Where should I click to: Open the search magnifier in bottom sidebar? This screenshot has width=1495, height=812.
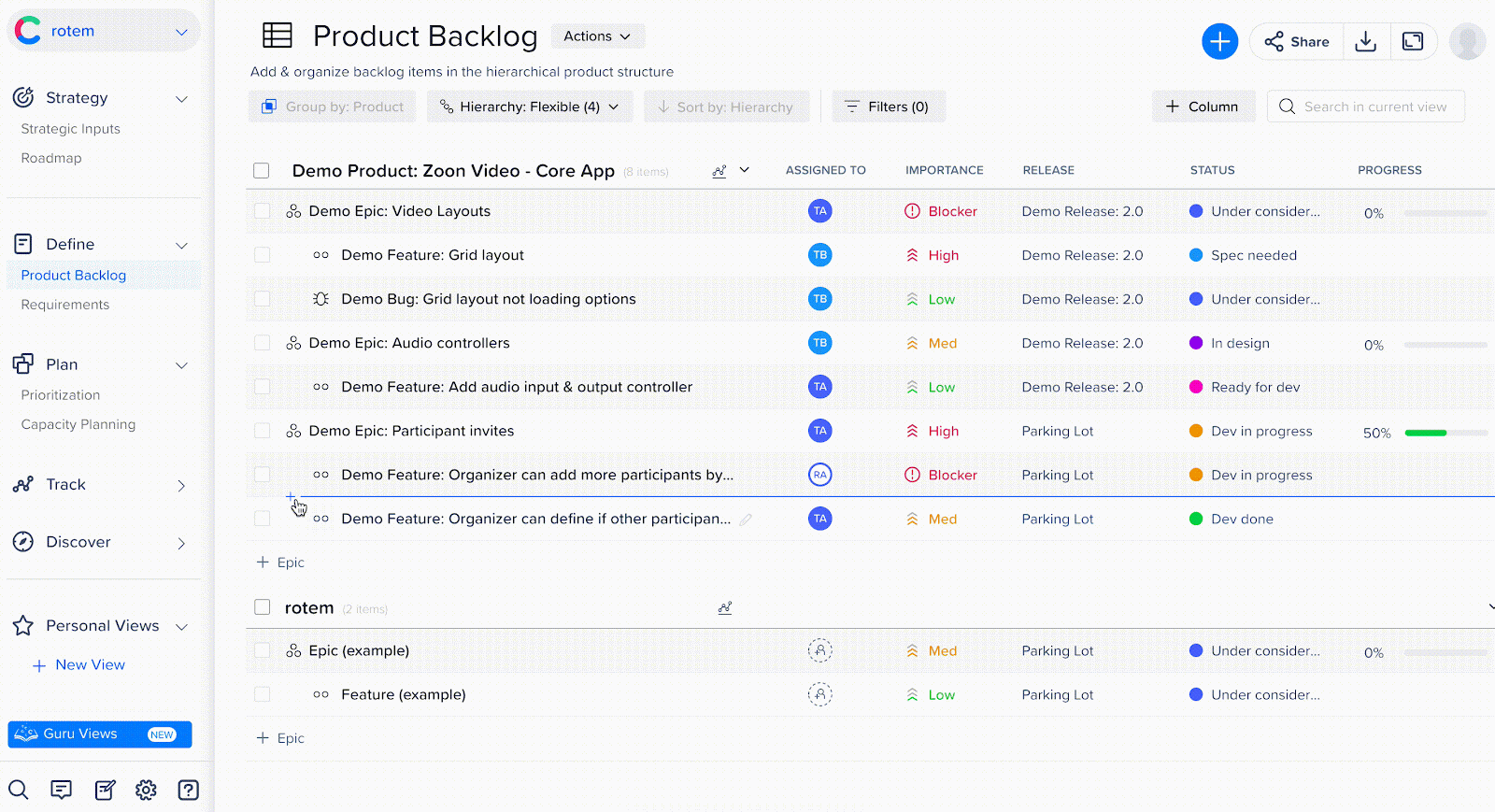pos(19,791)
